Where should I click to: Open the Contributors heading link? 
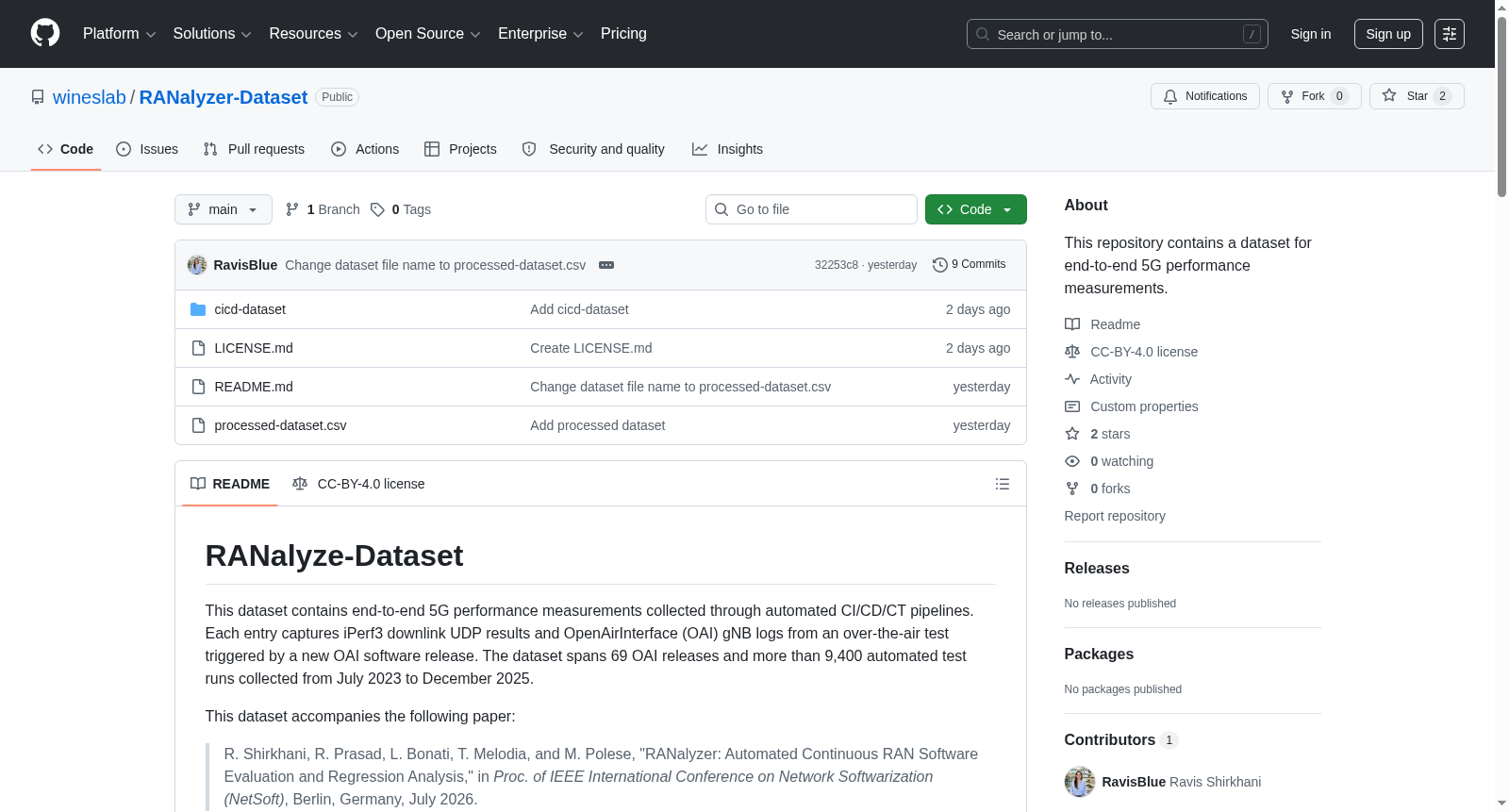(1121, 739)
